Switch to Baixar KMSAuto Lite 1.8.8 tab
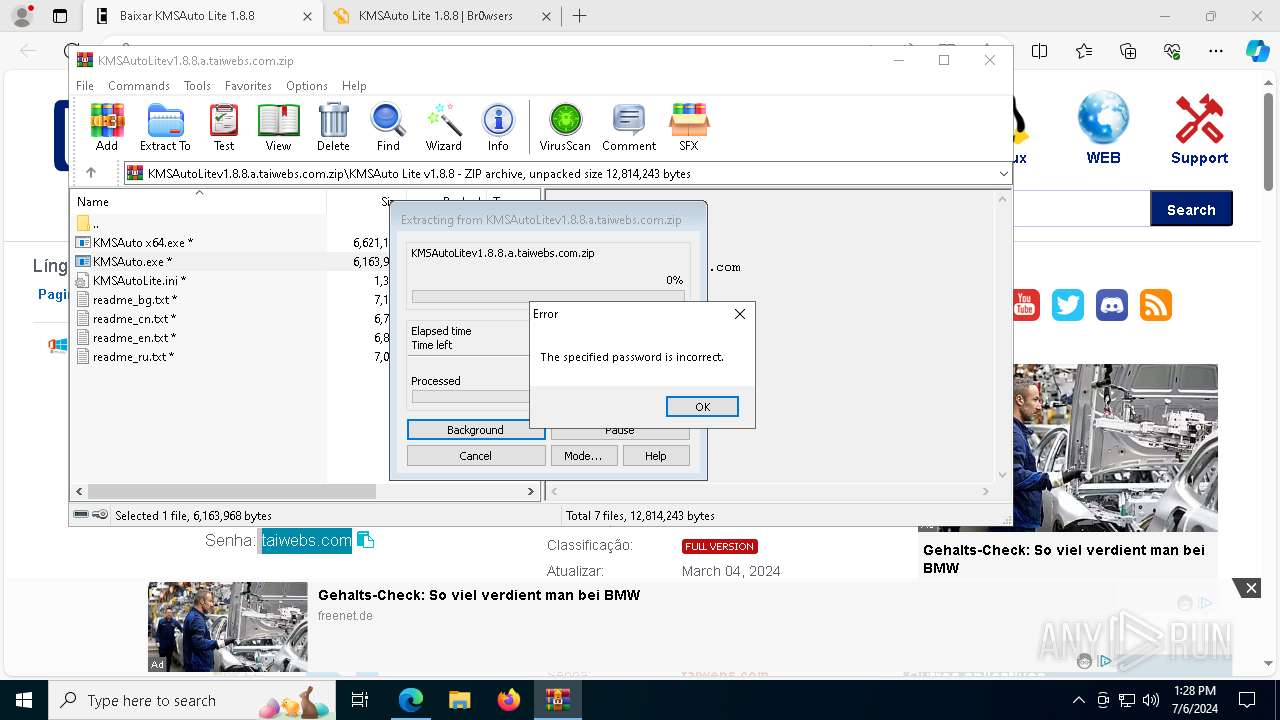This screenshot has height=720, width=1280. pyautogui.click(x=201, y=16)
